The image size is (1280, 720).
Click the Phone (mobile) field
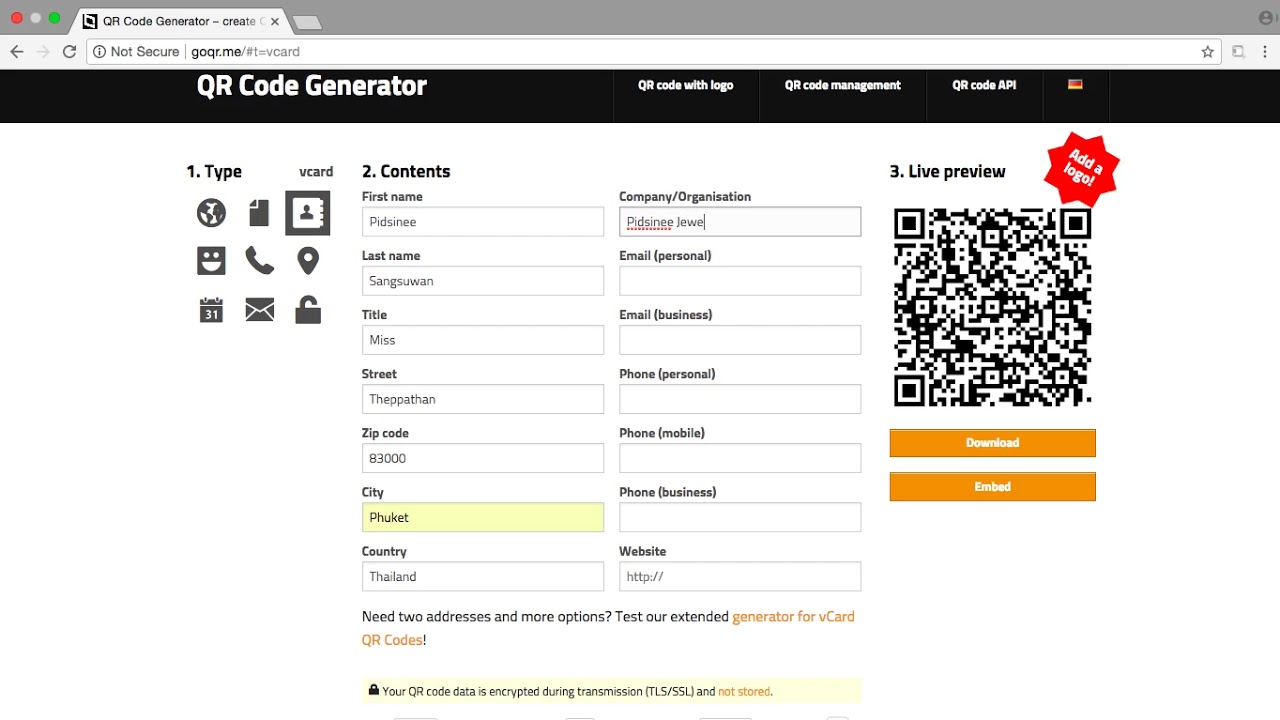740,458
